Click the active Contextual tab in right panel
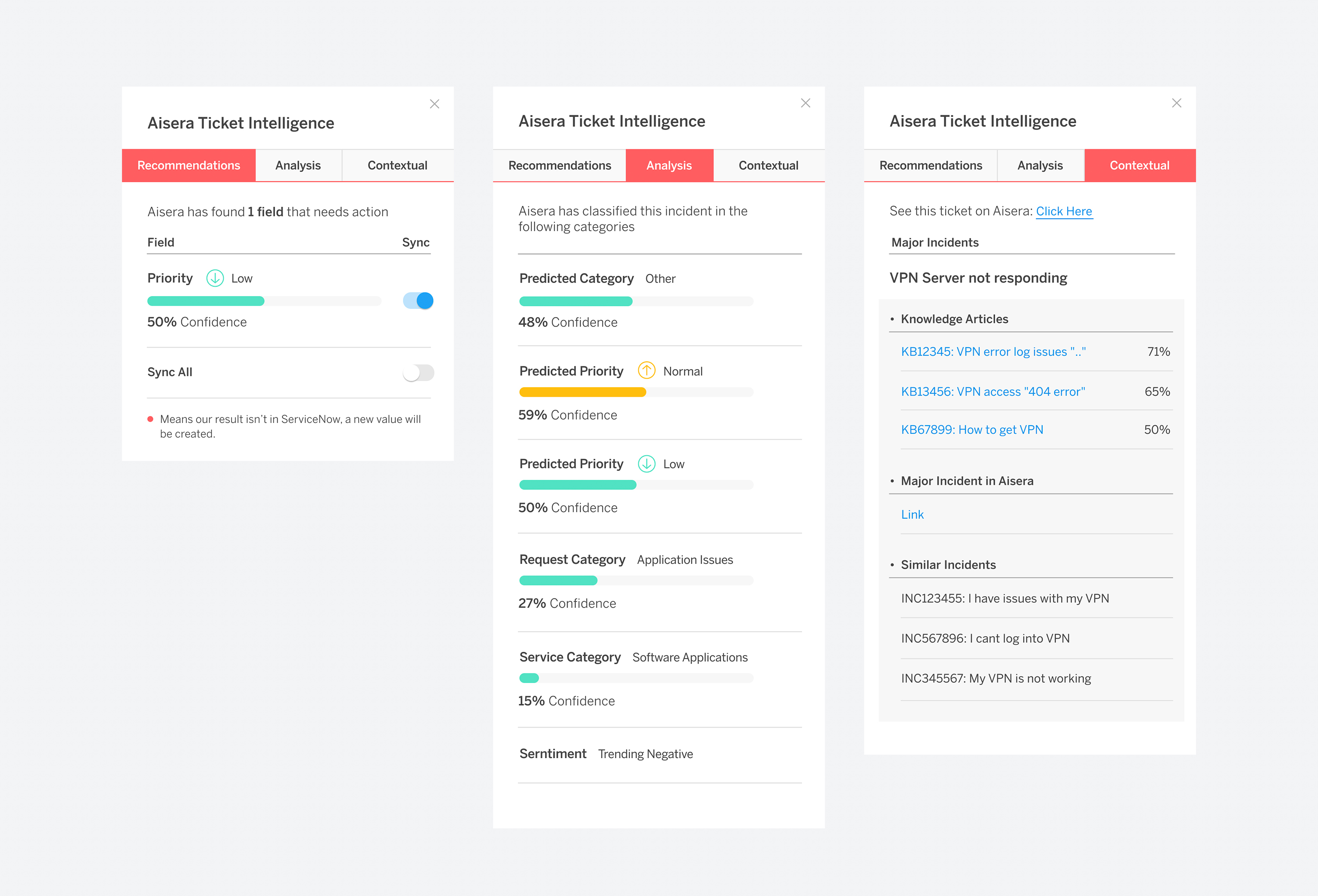The width and height of the screenshot is (1318, 896). coord(1140,165)
